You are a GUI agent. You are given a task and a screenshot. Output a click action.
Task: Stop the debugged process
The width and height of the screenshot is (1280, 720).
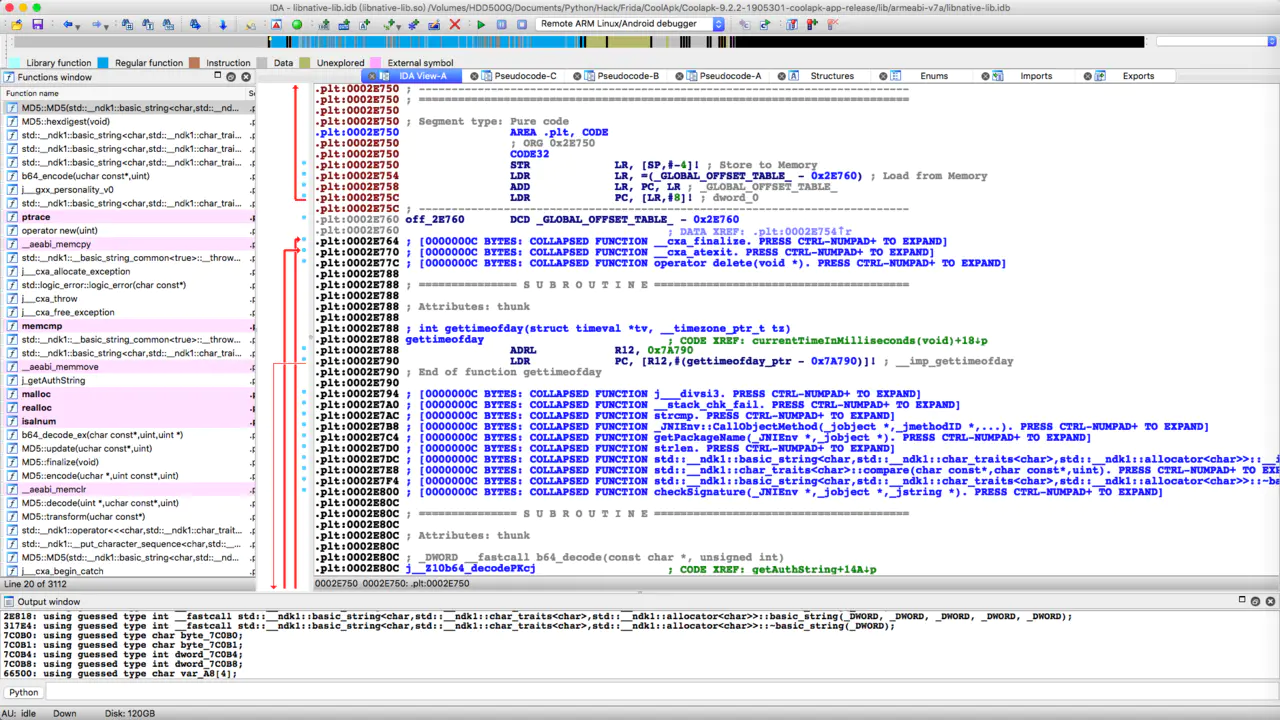click(x=521, y=24)
